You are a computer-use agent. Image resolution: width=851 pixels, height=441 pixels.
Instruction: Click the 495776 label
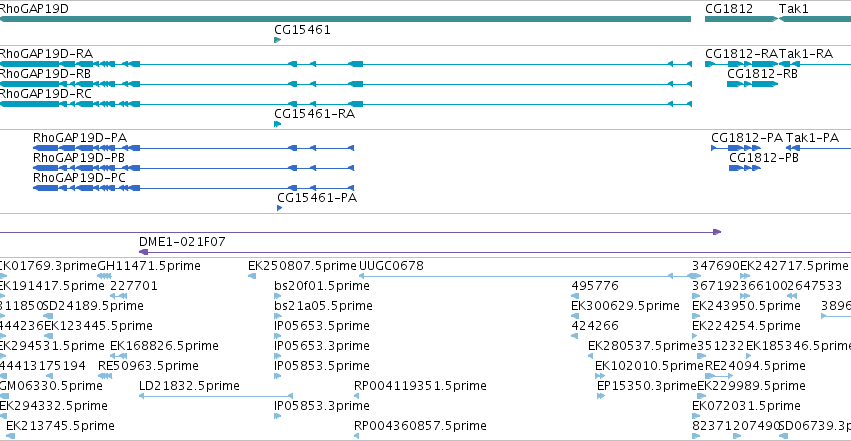[595, 285]
